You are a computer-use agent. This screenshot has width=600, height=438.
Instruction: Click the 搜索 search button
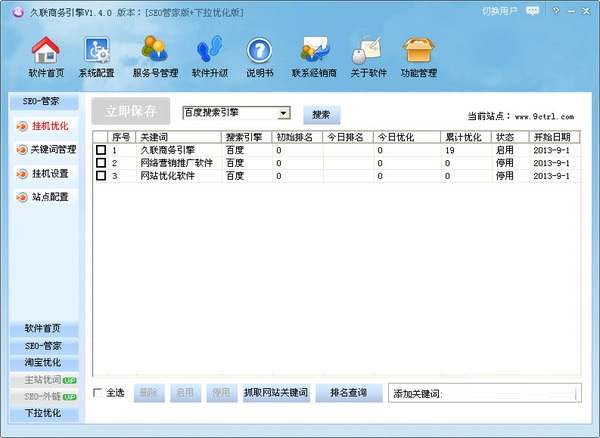[321, 115]
